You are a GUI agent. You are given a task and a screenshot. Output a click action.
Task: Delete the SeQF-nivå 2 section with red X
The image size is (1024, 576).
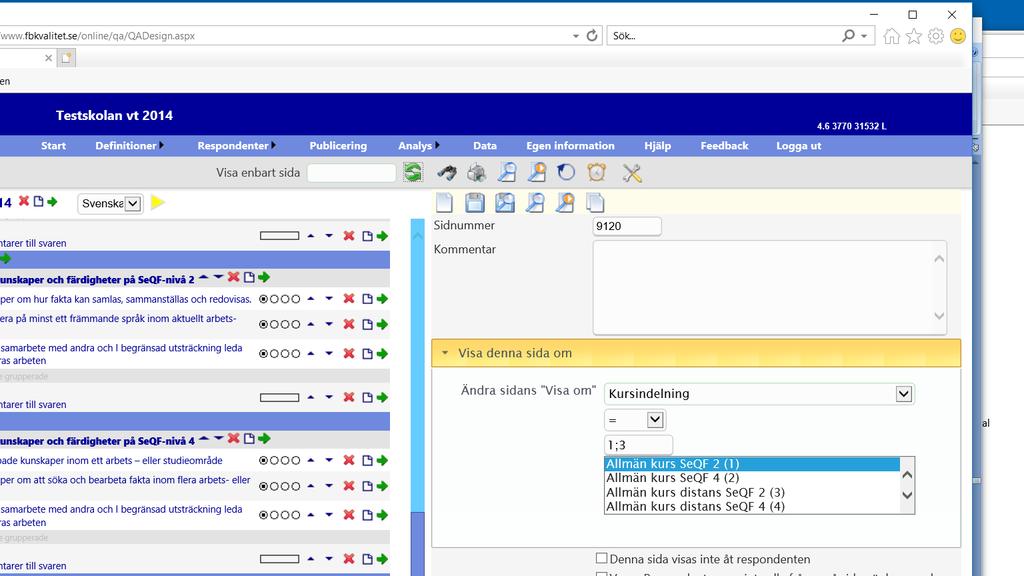point(233,277)
